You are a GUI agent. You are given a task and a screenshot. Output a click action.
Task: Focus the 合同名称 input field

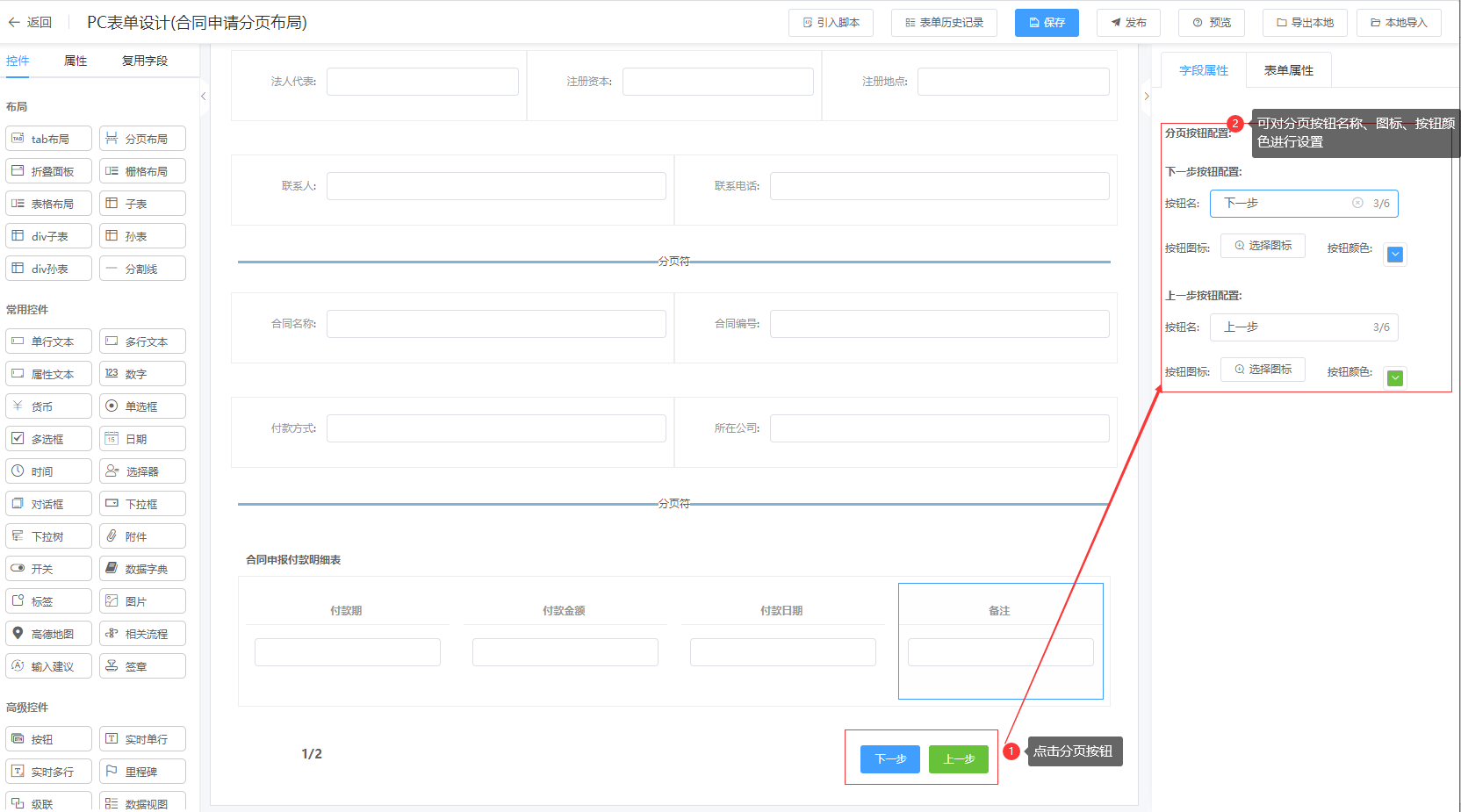click(496, 324)
